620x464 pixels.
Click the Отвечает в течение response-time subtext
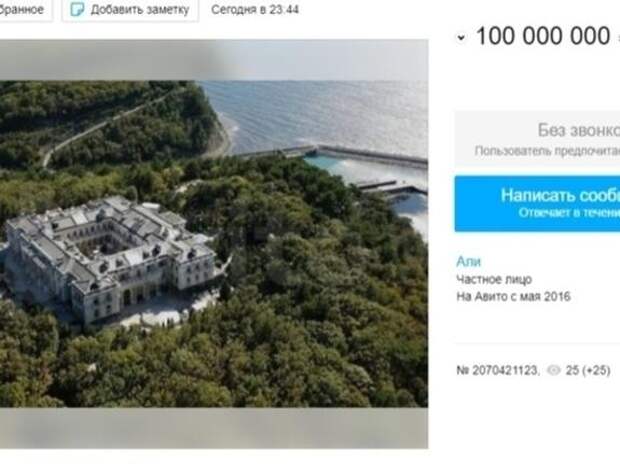pyautogui.click(x=568, y=212)
